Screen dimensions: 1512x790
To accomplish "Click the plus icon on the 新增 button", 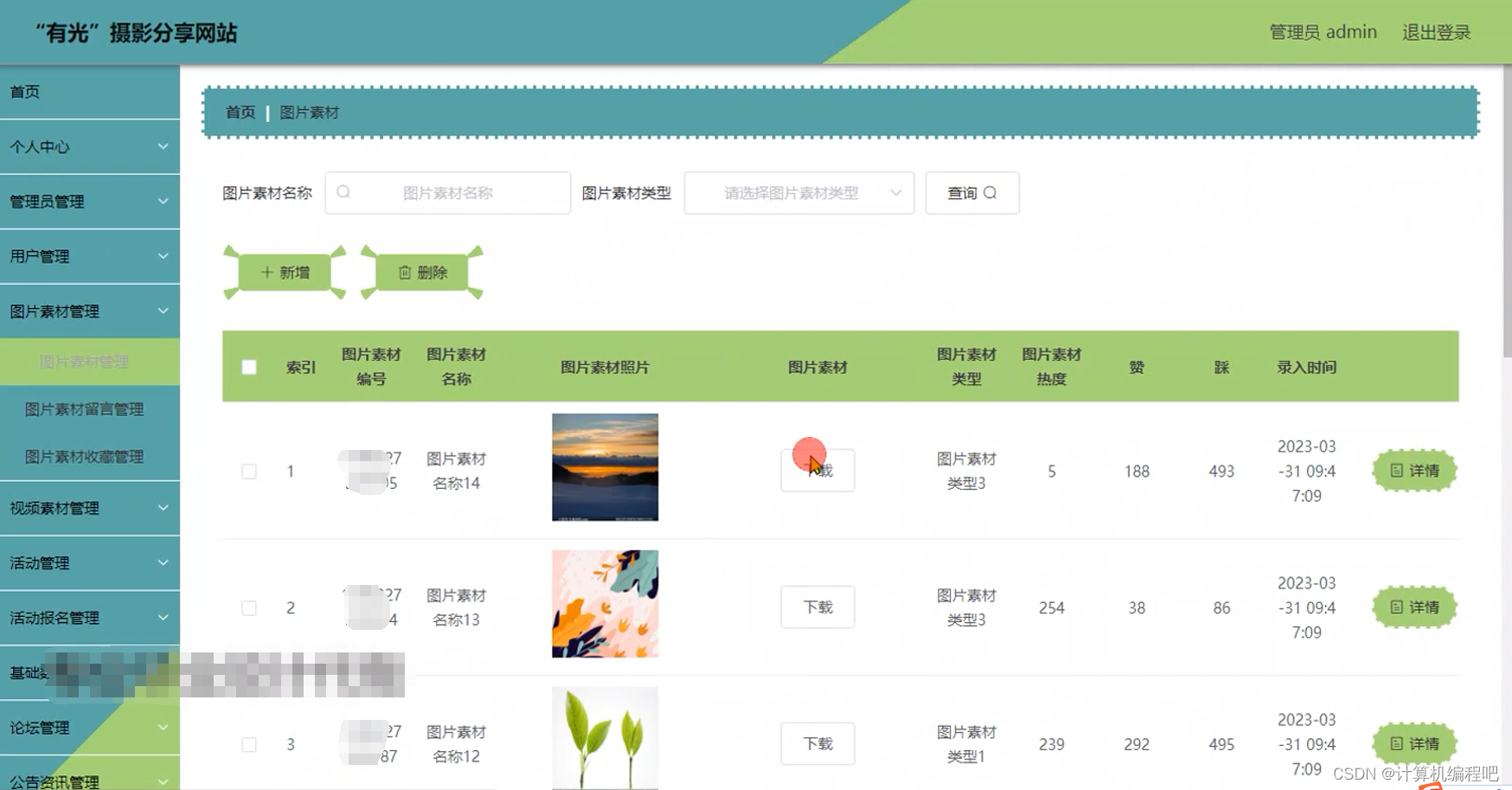I will [x=266, y=272].
